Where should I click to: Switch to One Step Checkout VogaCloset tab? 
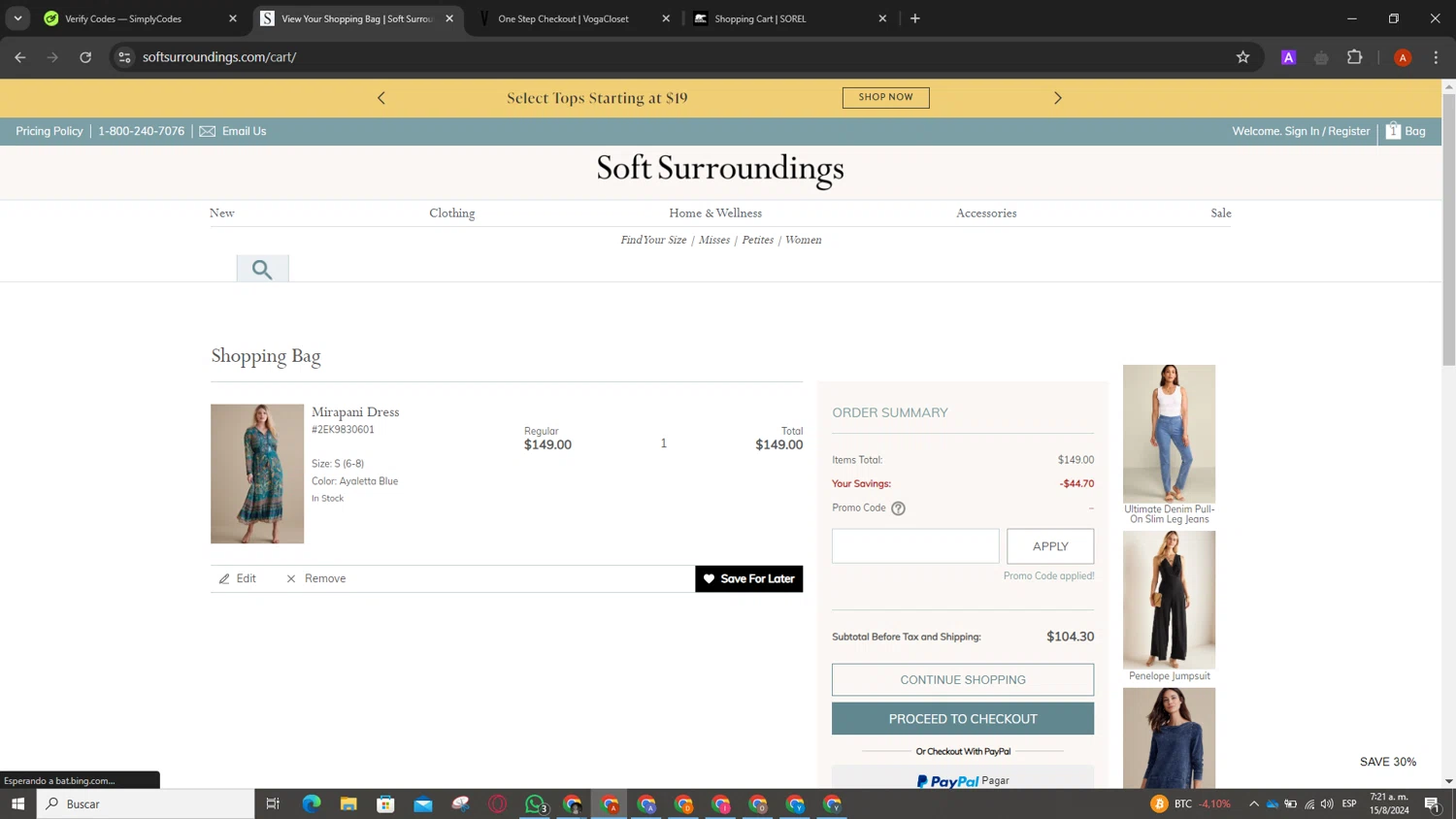[573, 18]
